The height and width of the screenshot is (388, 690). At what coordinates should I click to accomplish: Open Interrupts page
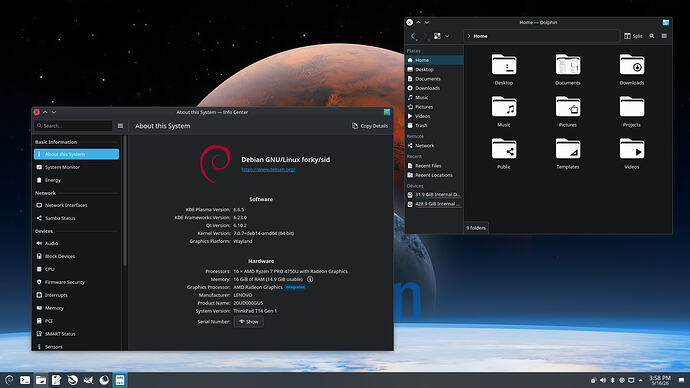(x=76, y=295)
